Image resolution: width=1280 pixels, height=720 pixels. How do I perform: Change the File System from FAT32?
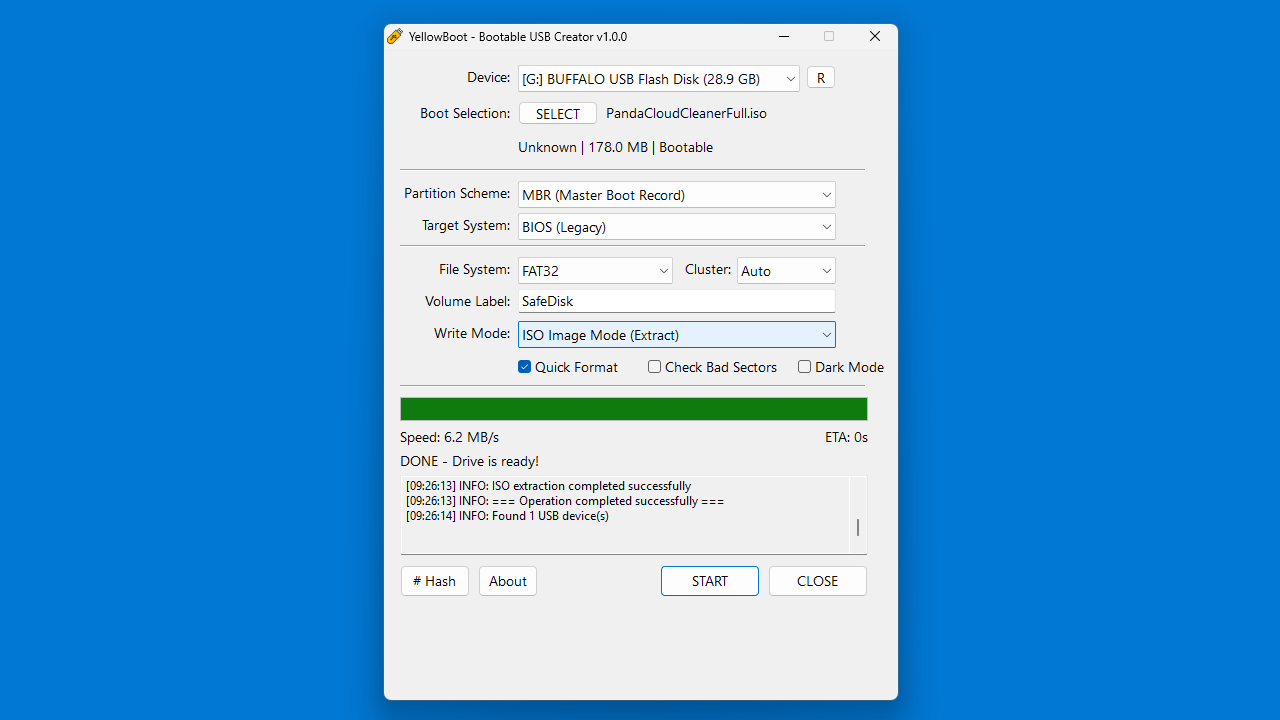(595, 271)
